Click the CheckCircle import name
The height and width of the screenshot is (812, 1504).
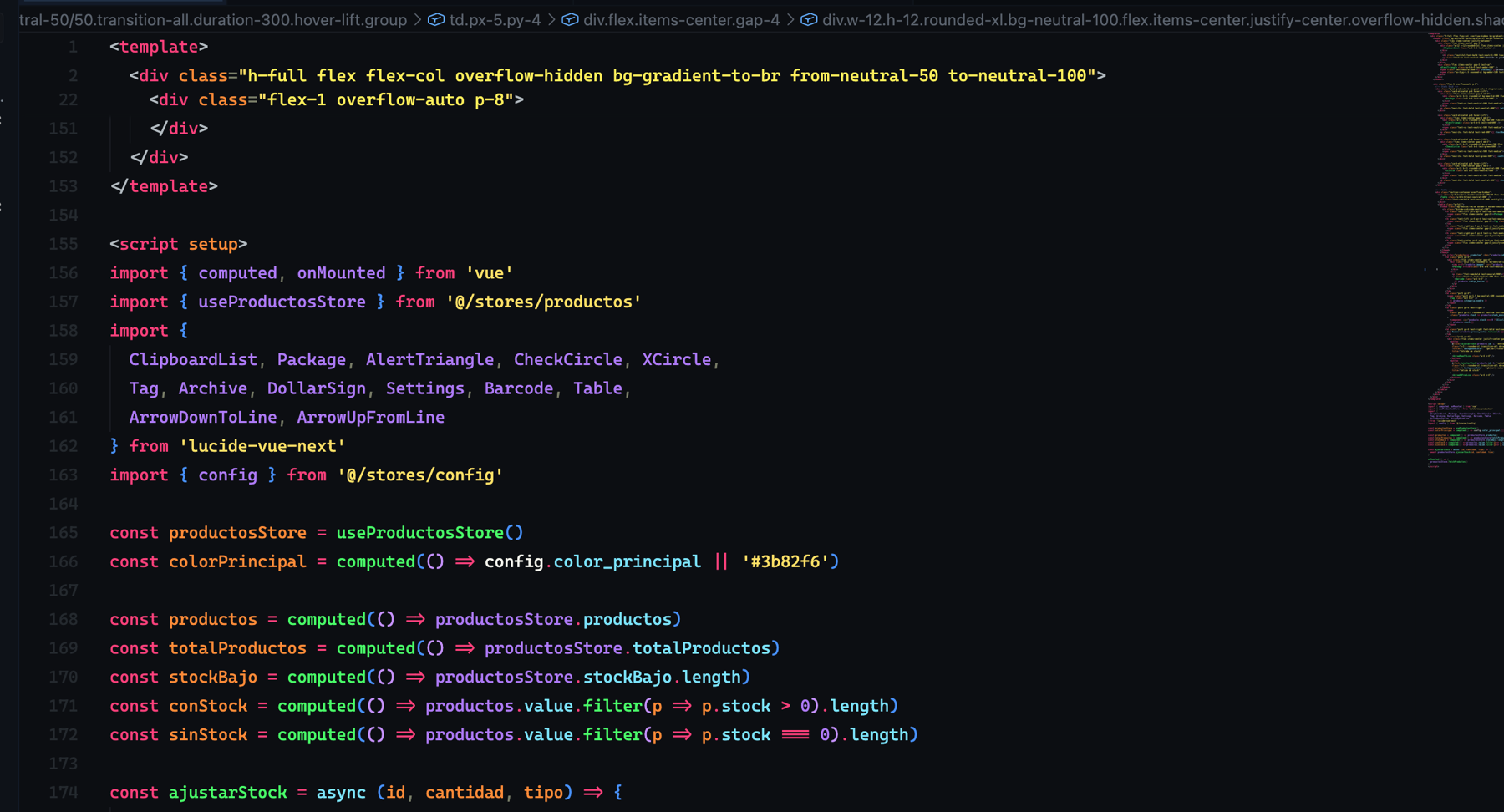coord(567,359)
